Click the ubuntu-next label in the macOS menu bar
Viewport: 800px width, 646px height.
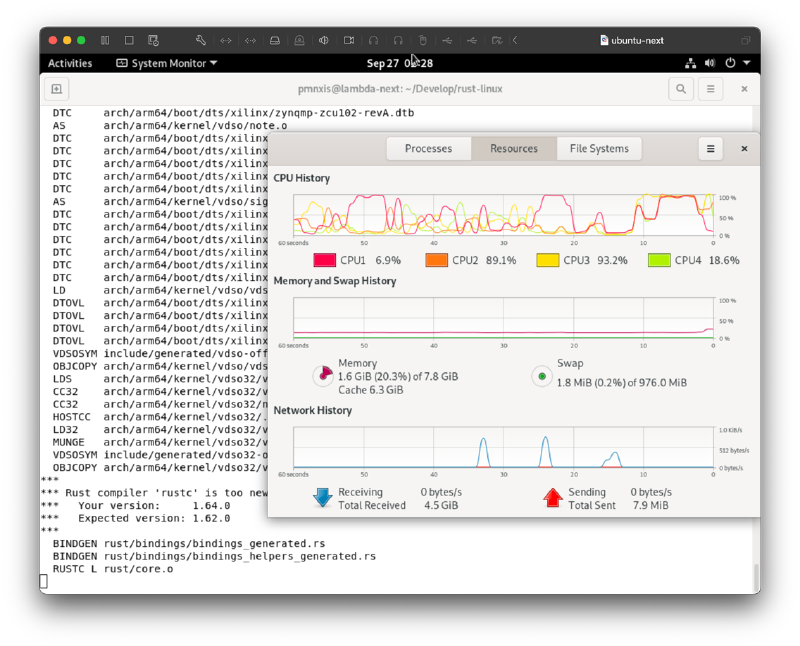[x=636, y=40]
